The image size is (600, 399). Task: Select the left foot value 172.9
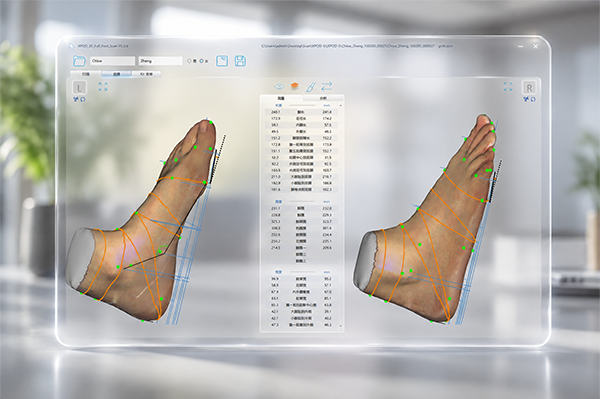(x=276, y=119)
